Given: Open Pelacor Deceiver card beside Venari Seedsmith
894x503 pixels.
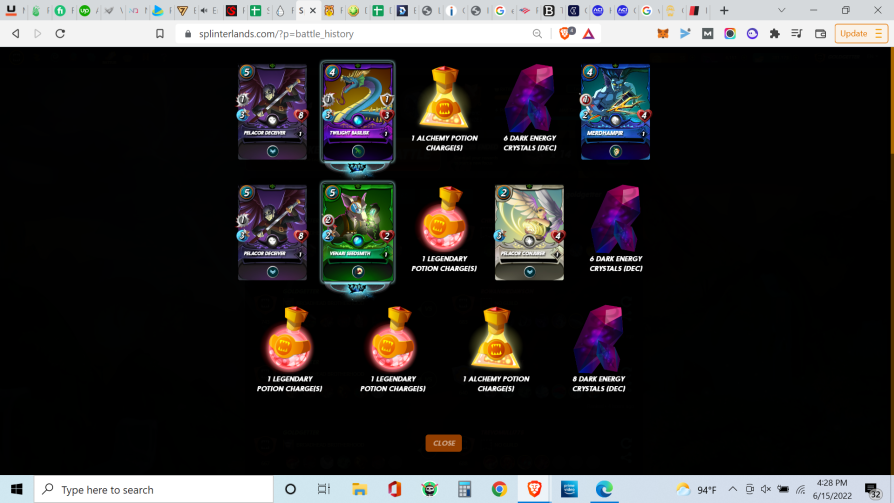Looking at the screenshot, I should tap(273, 233).
